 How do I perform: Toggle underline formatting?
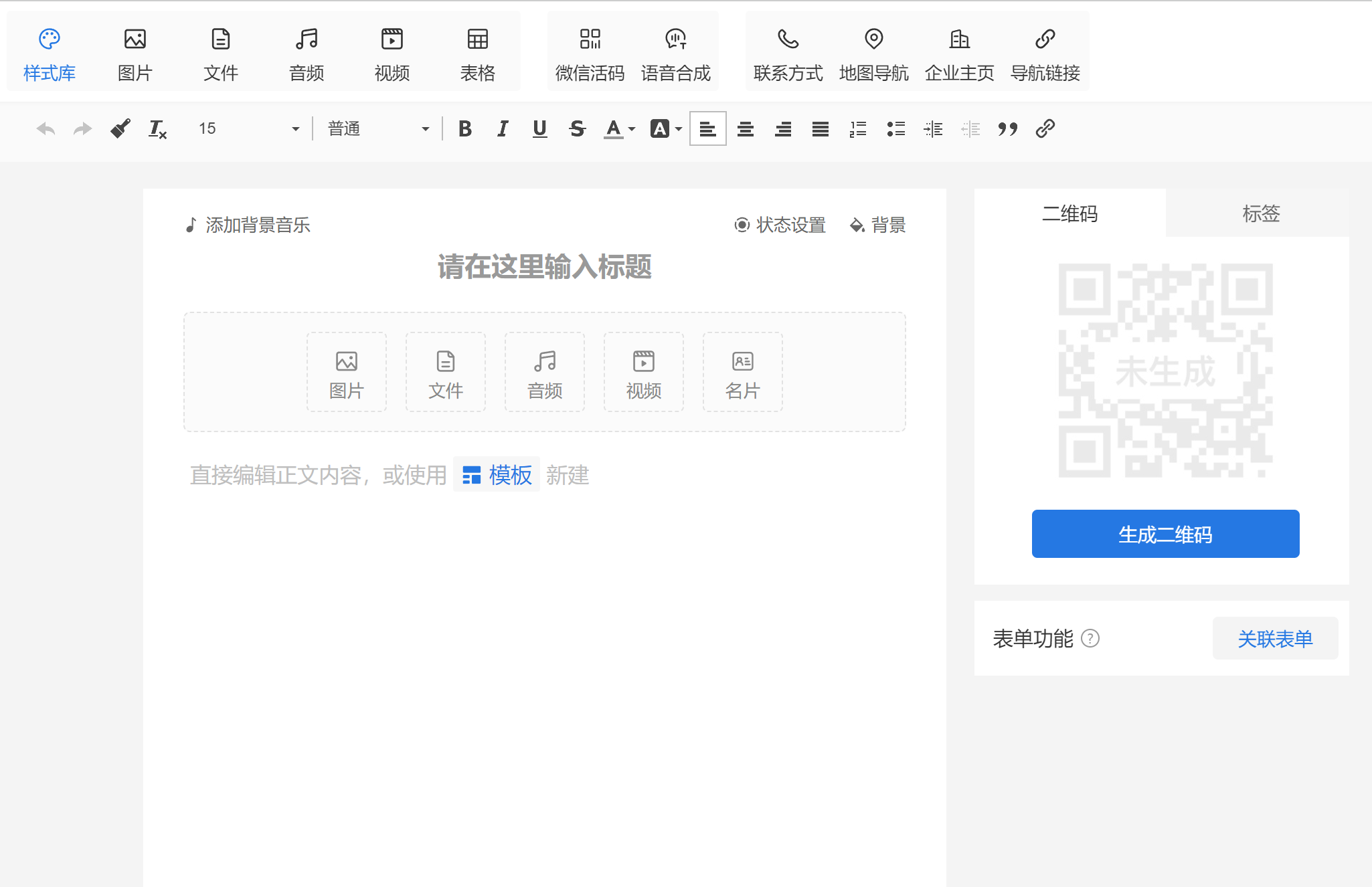540,128
